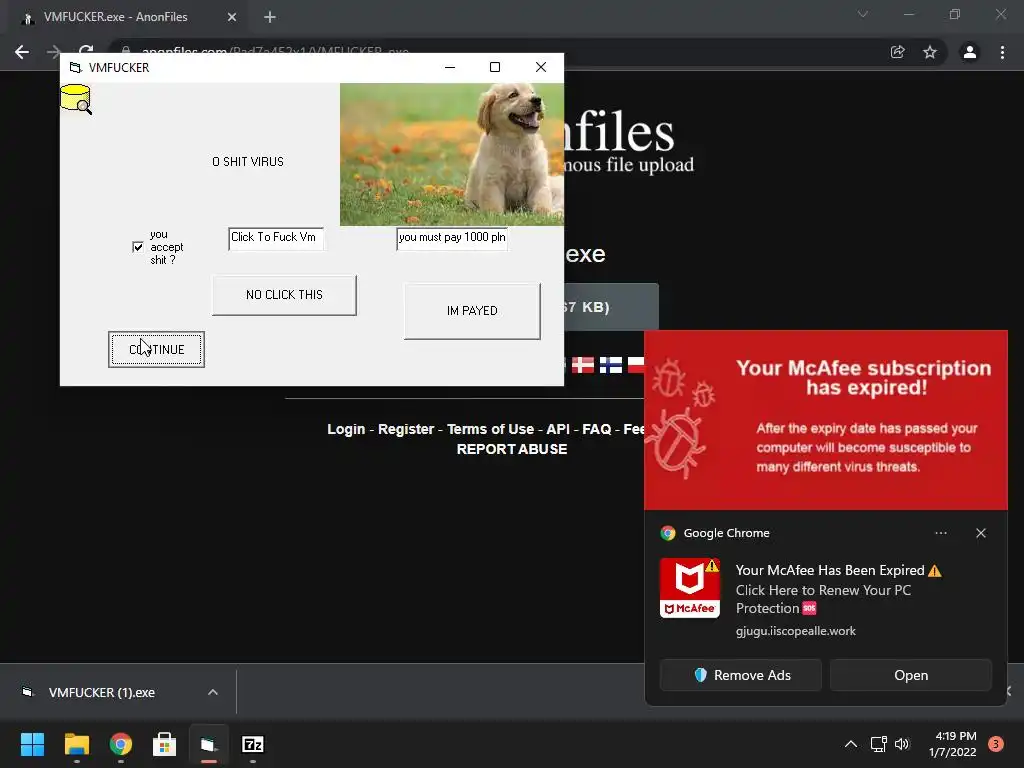Screen dimensions: 1024x768
Task: Click the VMFUCKER window title bar icon
Action: tap(76, 67)
